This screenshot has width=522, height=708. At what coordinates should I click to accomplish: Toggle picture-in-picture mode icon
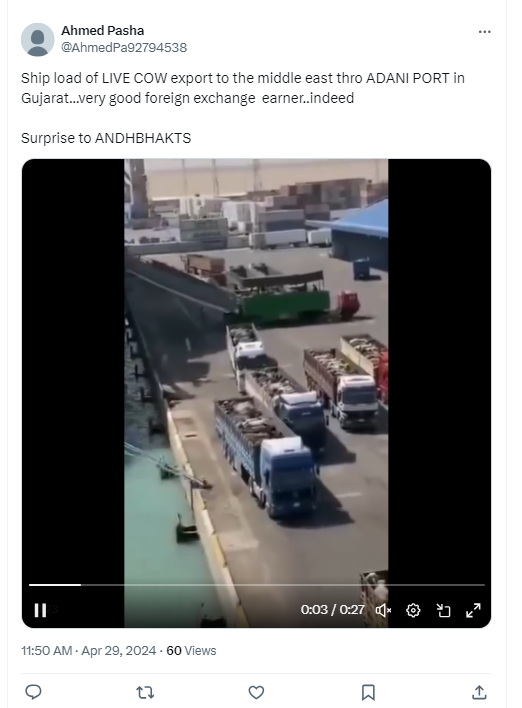[443, 610]
